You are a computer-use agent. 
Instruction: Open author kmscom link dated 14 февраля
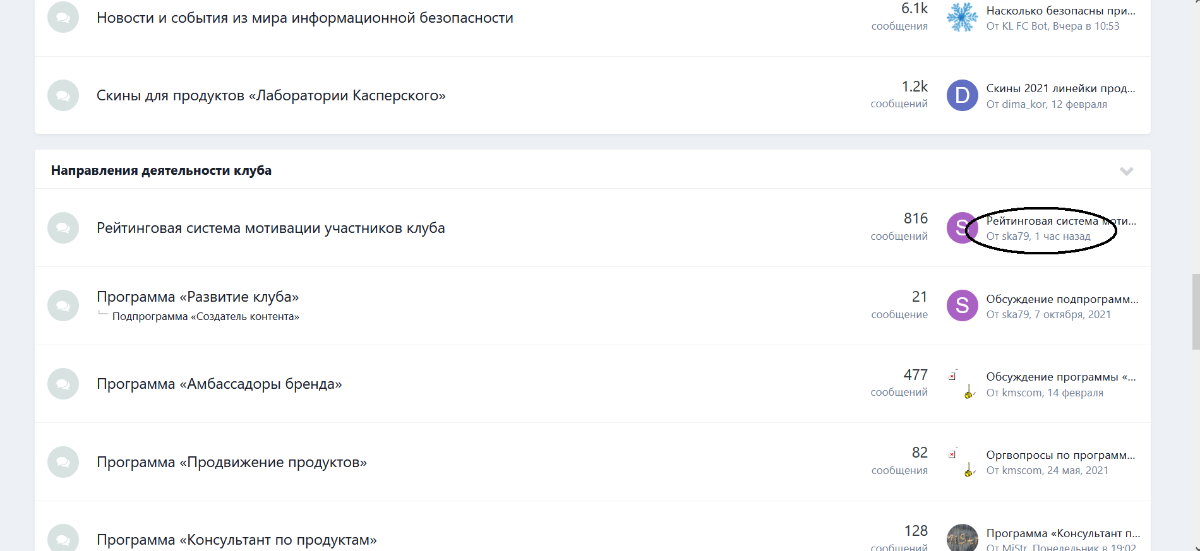pos(1022,393)
